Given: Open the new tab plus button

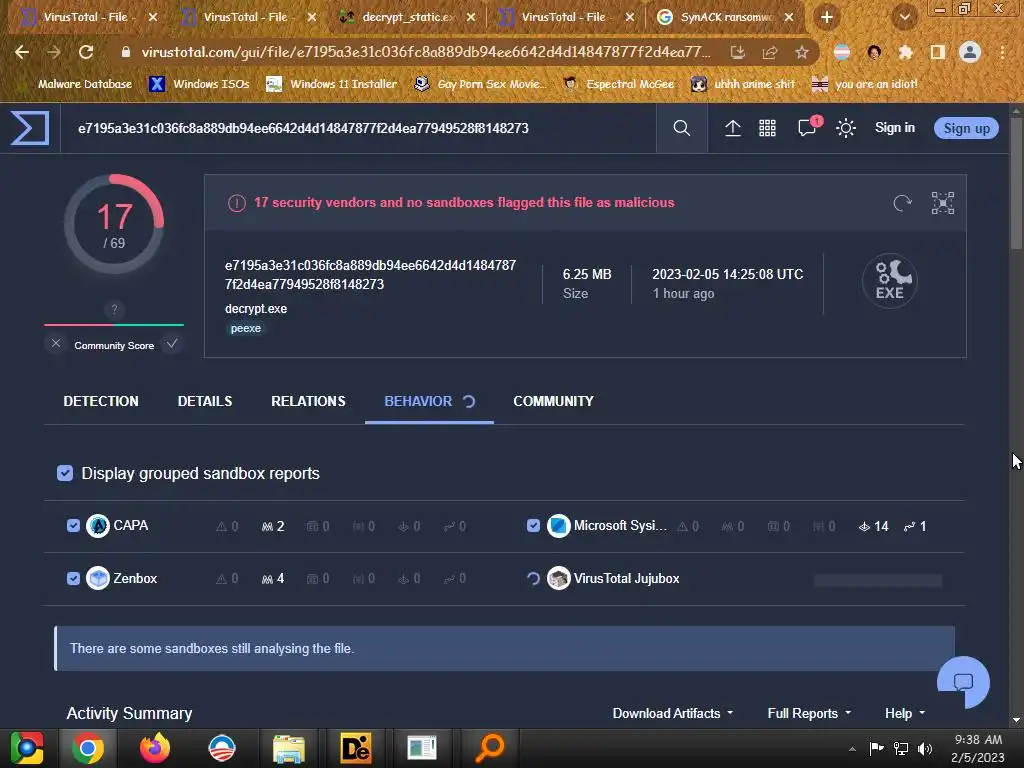Looking at the screenshot, I should 827,17.
